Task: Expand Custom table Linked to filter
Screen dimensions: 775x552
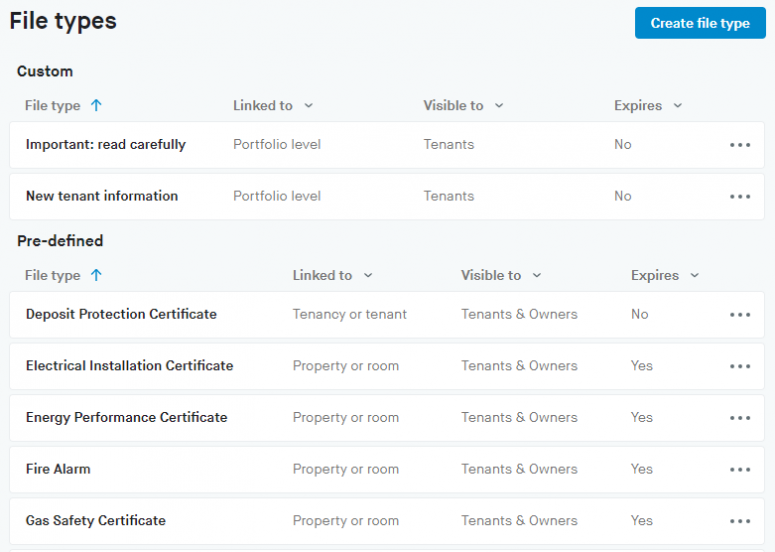Action: [x=308, y=106]
